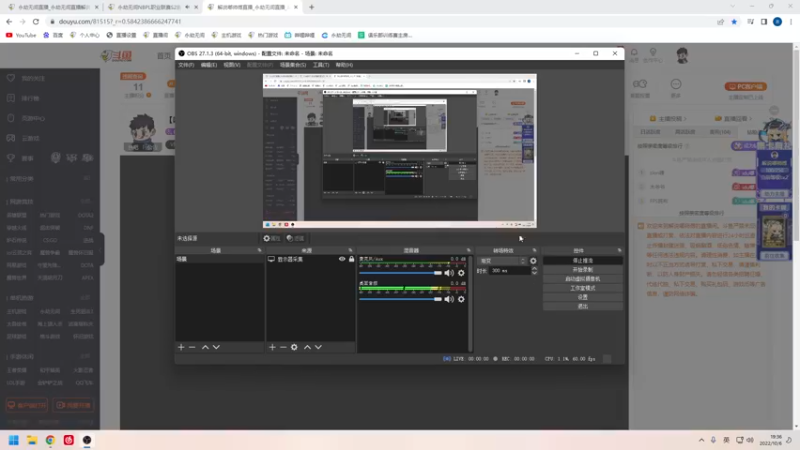Pop out the Scenes dock panel icon
Image resolution: width=800 pixels, height=450 pixels.
pos(260,251)
